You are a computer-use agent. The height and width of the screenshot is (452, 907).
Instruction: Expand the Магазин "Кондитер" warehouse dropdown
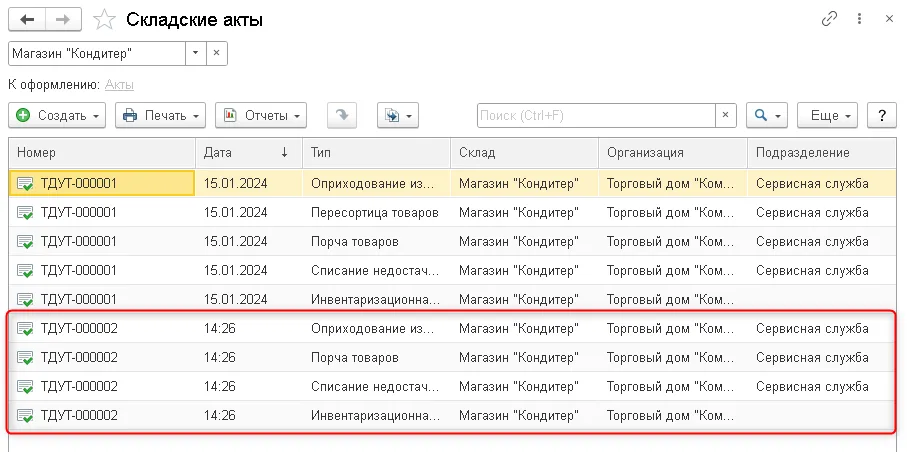coord(196,53)
